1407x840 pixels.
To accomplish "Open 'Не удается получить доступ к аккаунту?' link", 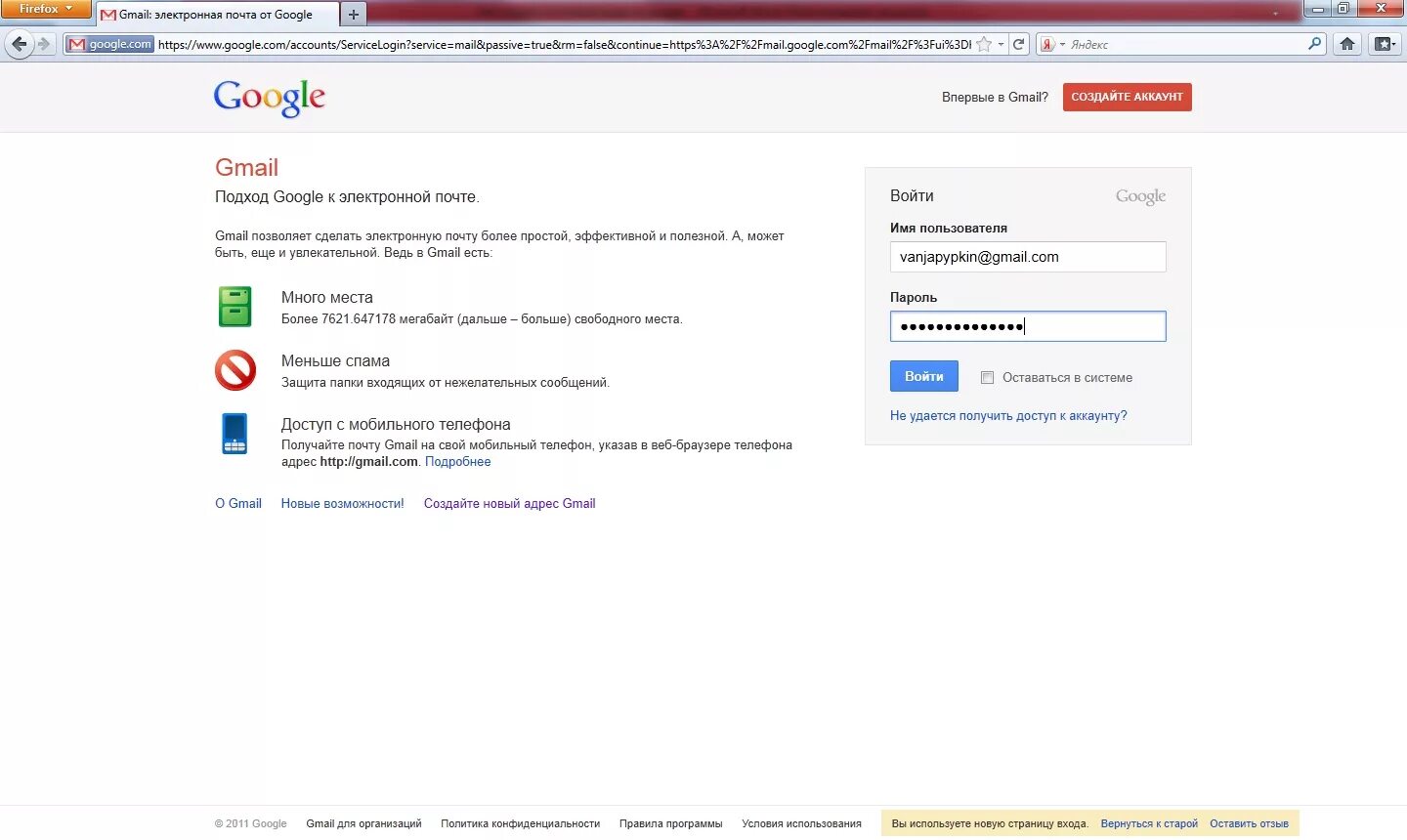I will [1008, 415].
